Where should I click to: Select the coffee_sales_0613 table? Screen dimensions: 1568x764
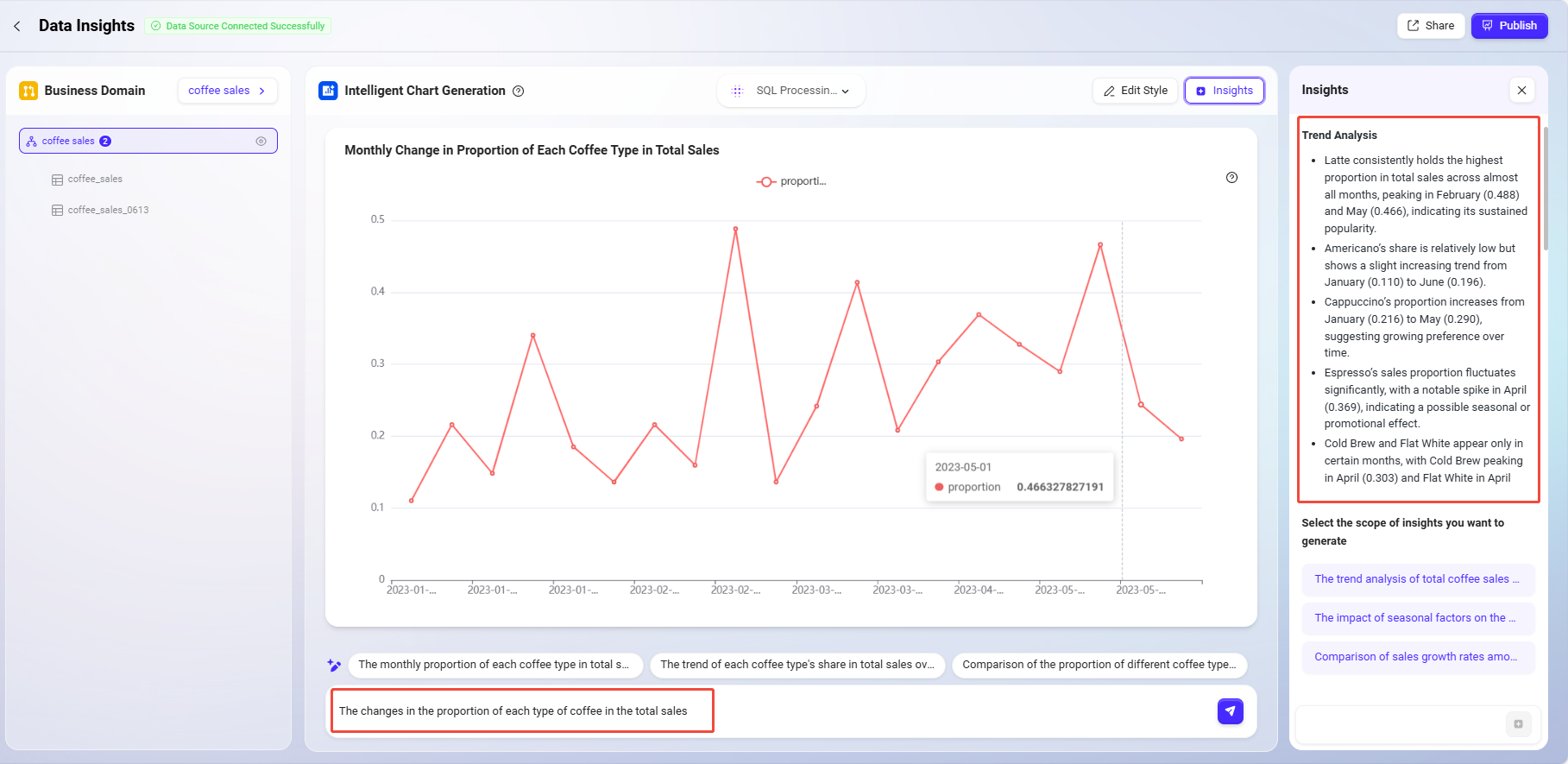coord(108,211)
